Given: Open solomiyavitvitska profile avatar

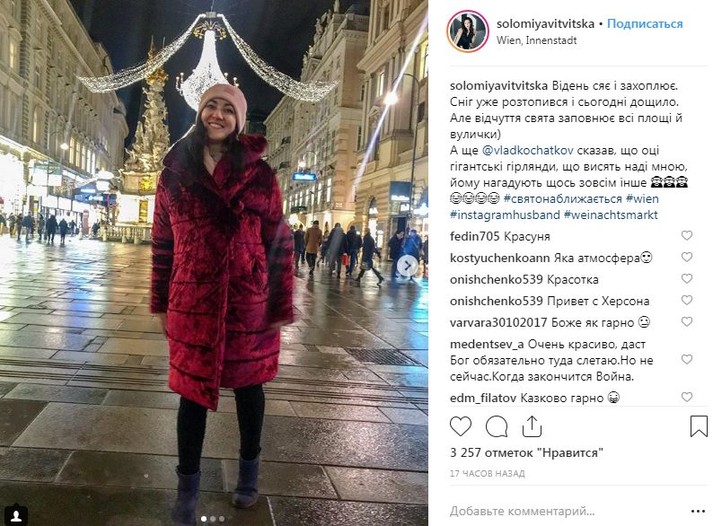Looking at the screenshot, I should (x=467, y=31).
